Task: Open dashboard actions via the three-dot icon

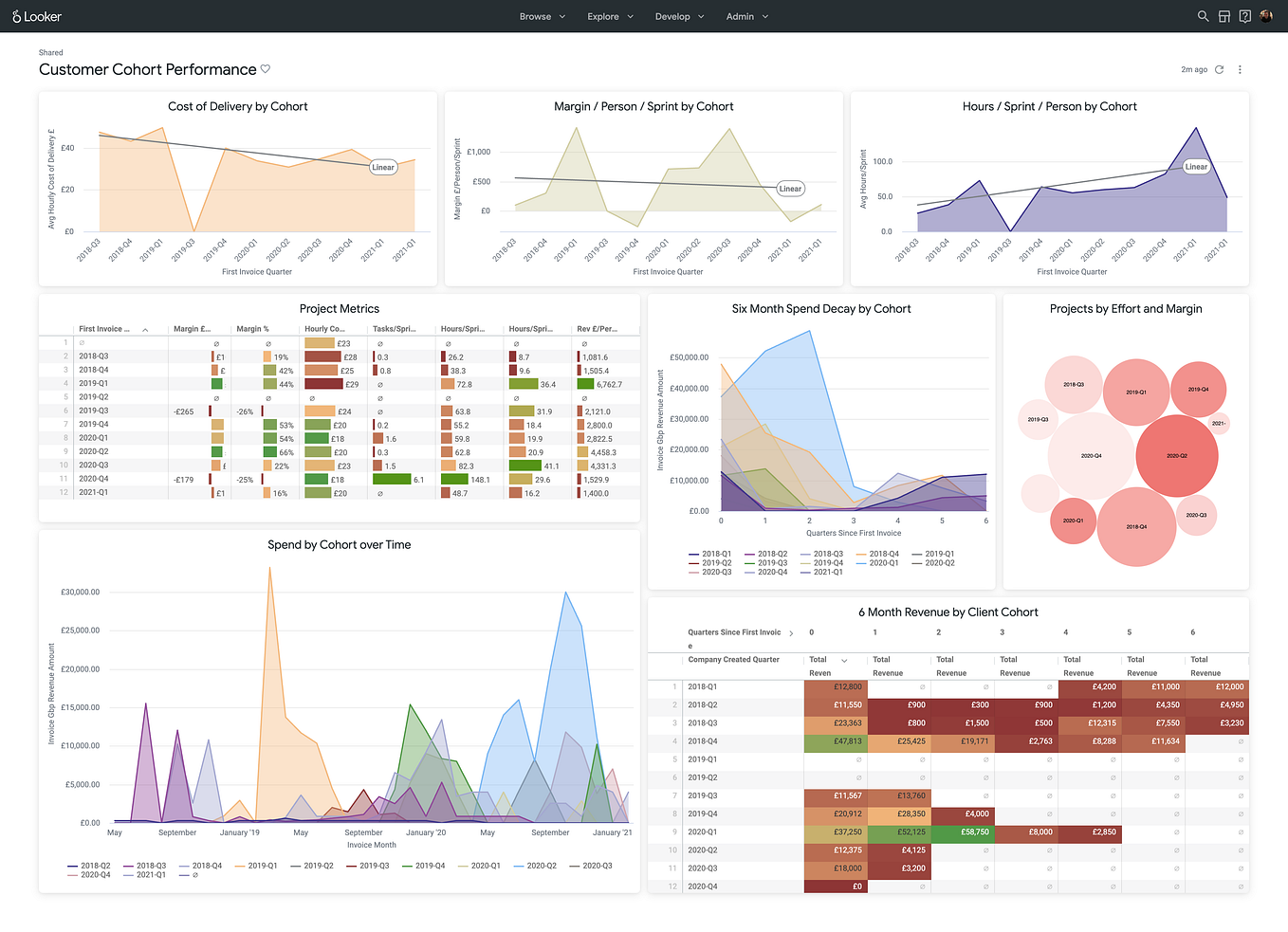Action: click(1240, 69)
